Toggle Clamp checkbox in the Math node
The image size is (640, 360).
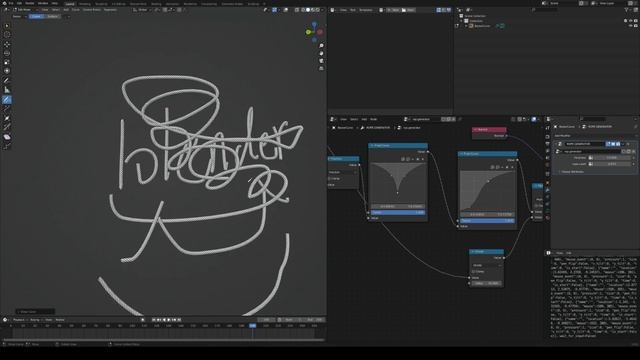[x=474, y=271]
